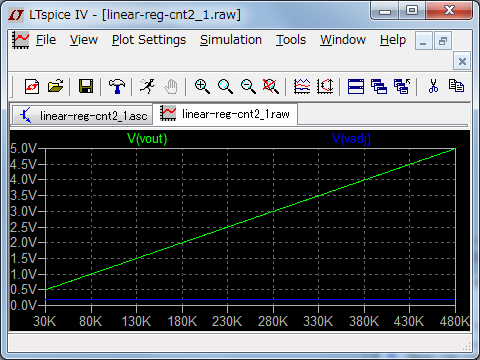Open the Control Panel hammer icon
This screenshot has height=360, width=480.
[116, 87]
